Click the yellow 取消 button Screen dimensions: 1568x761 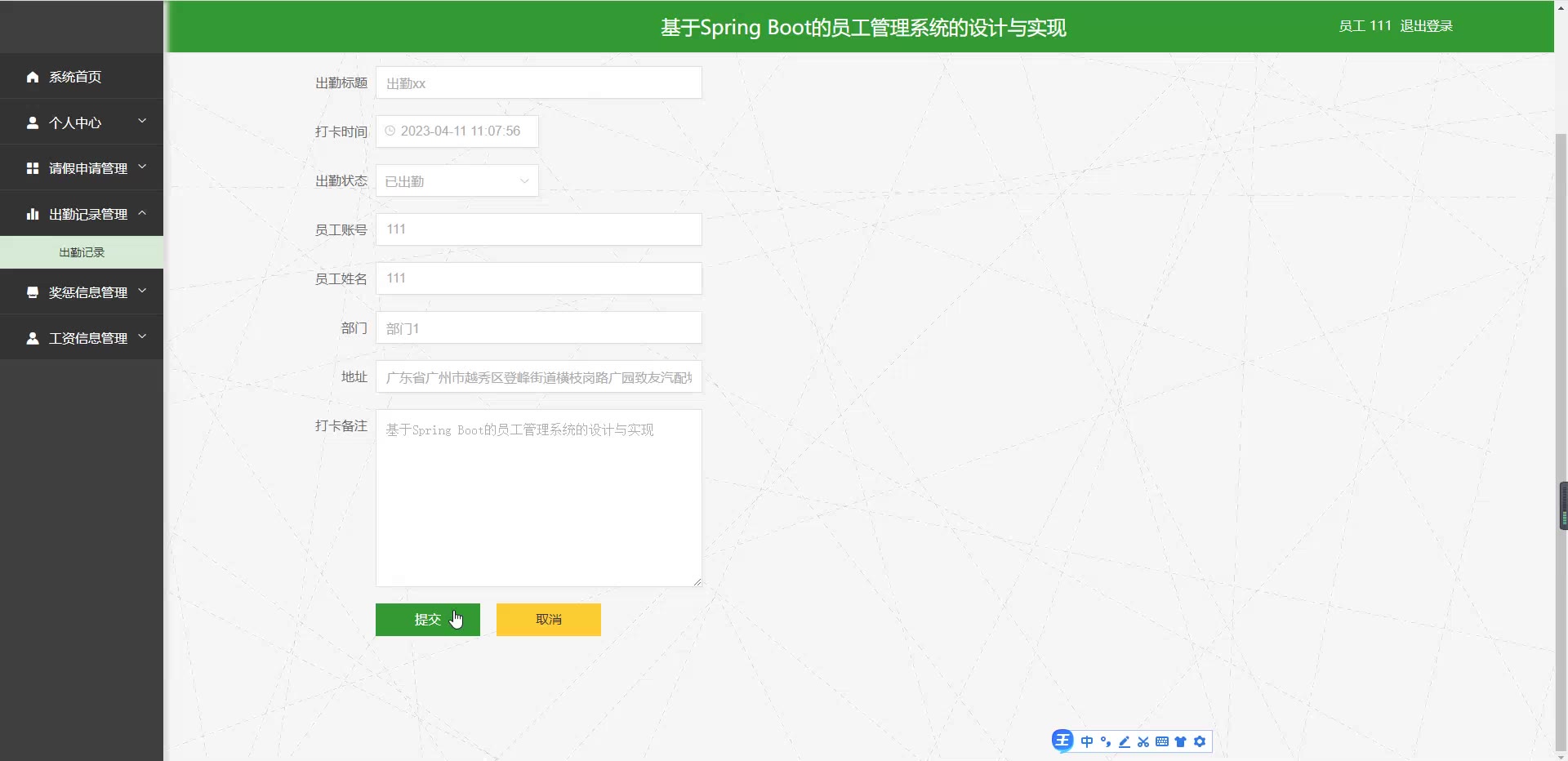click(549, 620)
